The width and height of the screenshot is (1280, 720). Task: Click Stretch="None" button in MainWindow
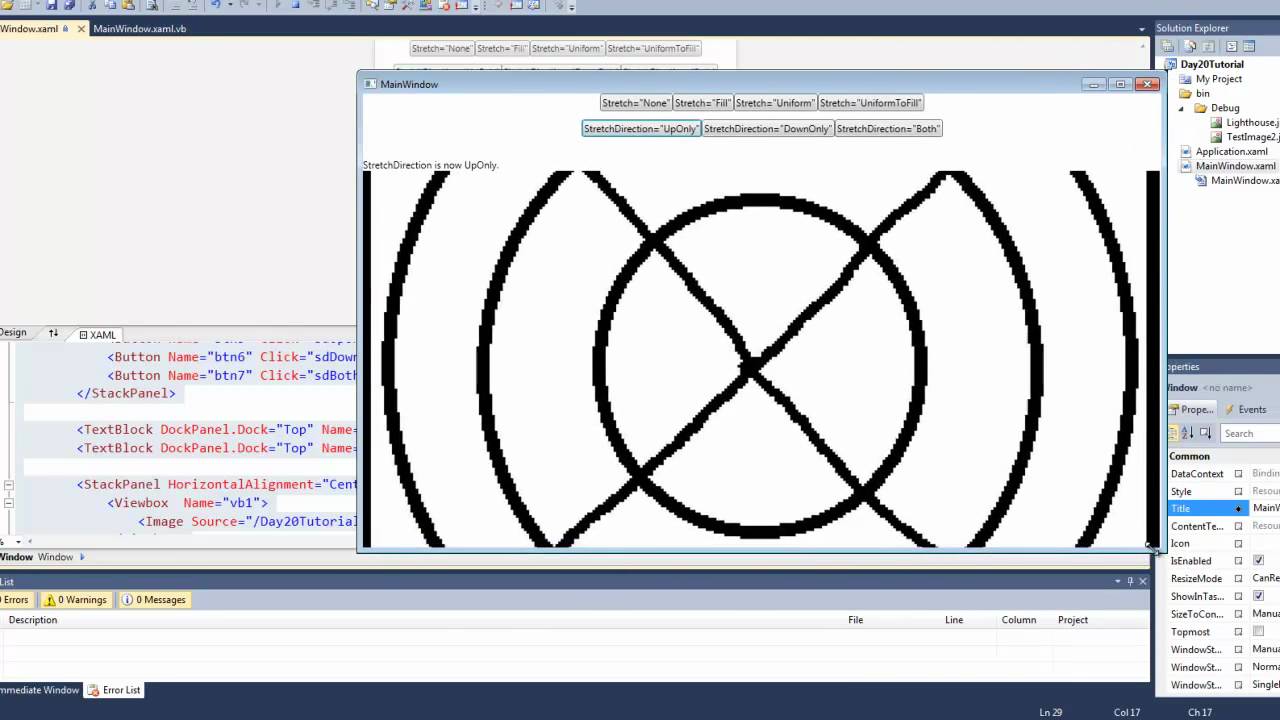tap(636, 103)
